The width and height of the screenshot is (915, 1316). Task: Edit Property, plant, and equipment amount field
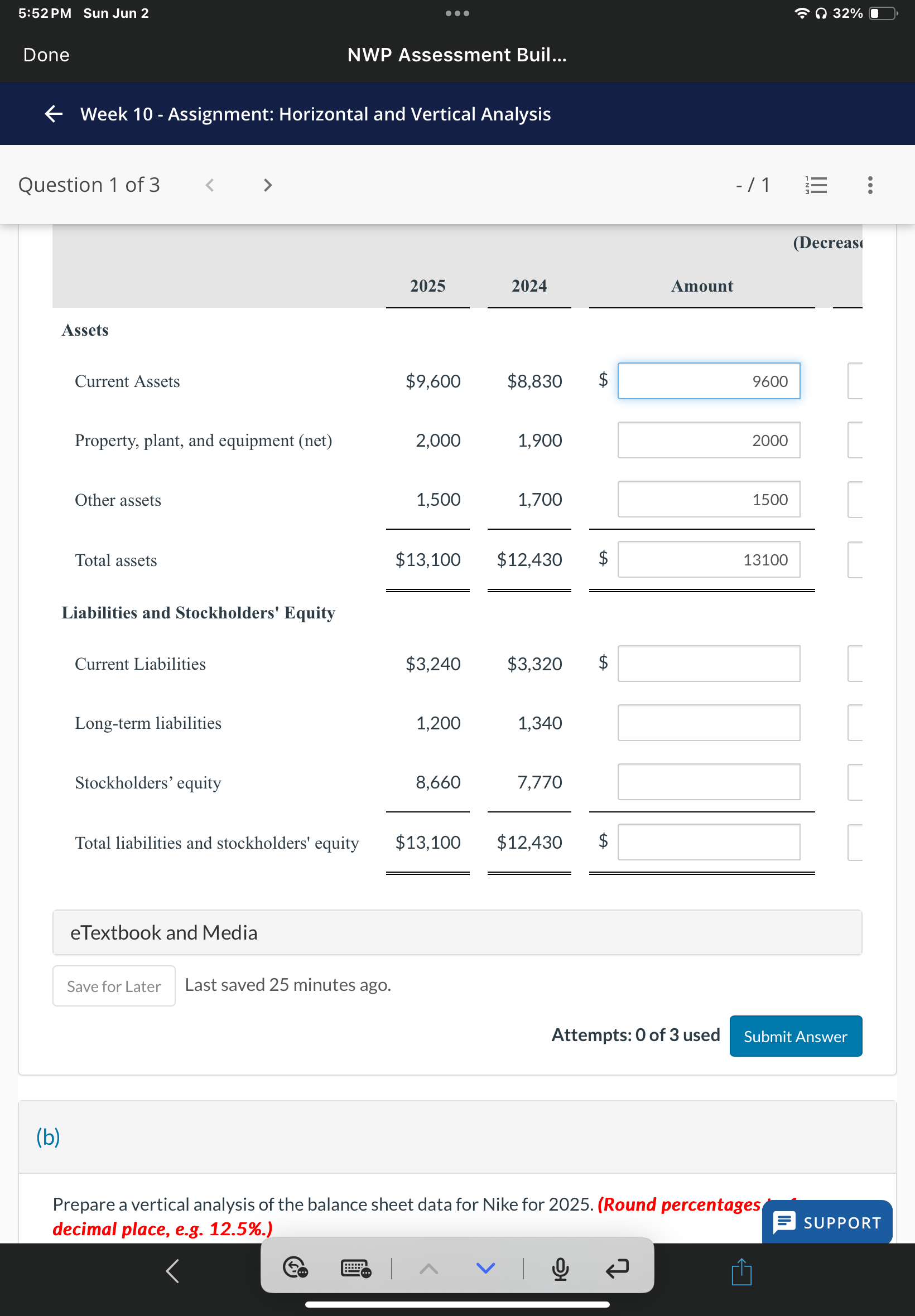(709, 440)
